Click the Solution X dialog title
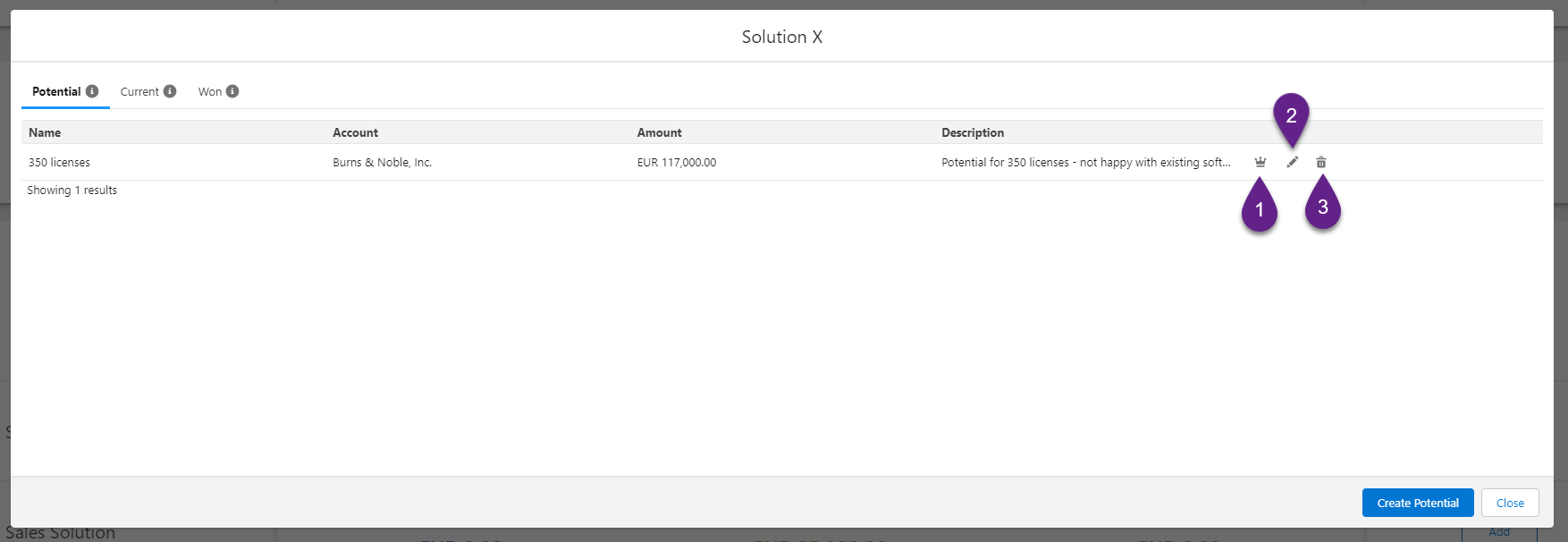This screenshot has width=1568, height=542. [781, 37]
